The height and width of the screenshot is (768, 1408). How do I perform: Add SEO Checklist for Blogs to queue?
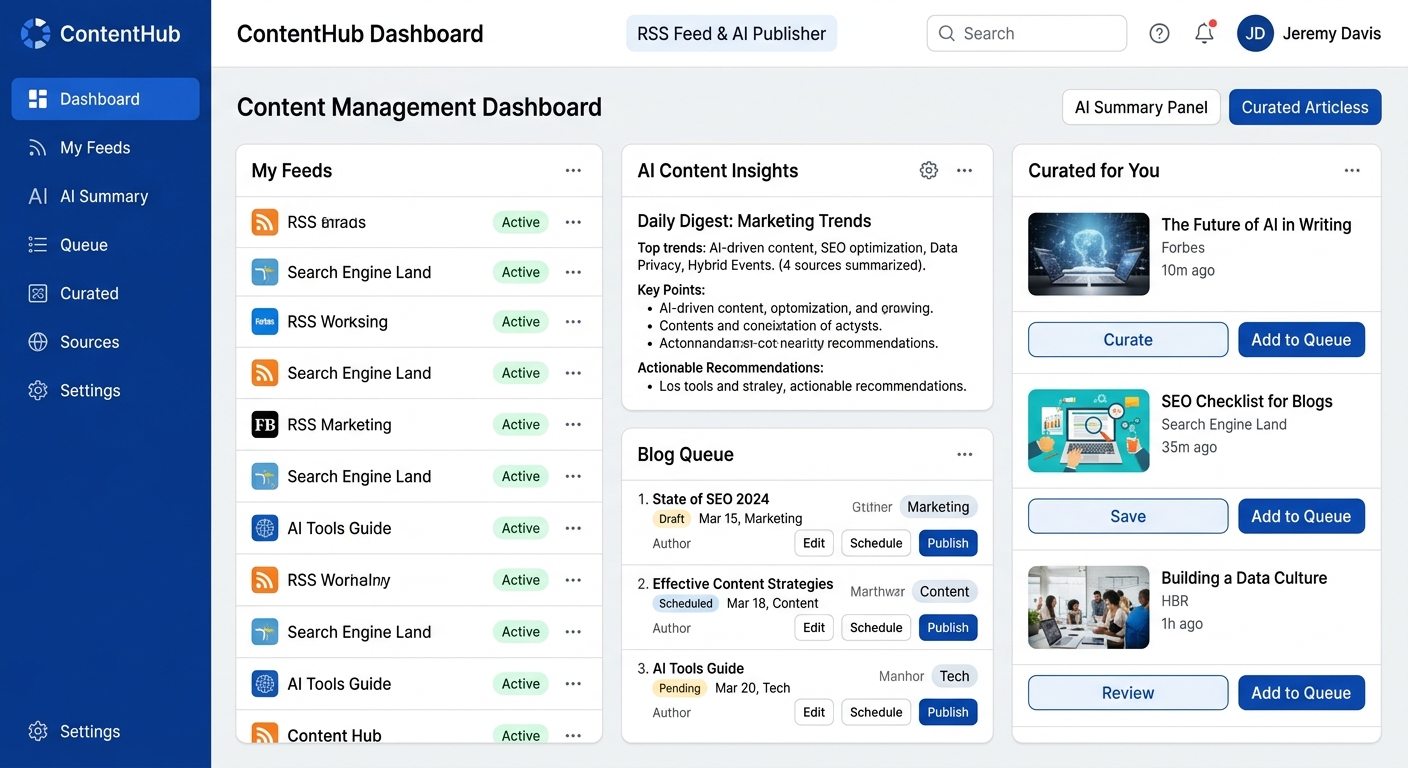1300,517
